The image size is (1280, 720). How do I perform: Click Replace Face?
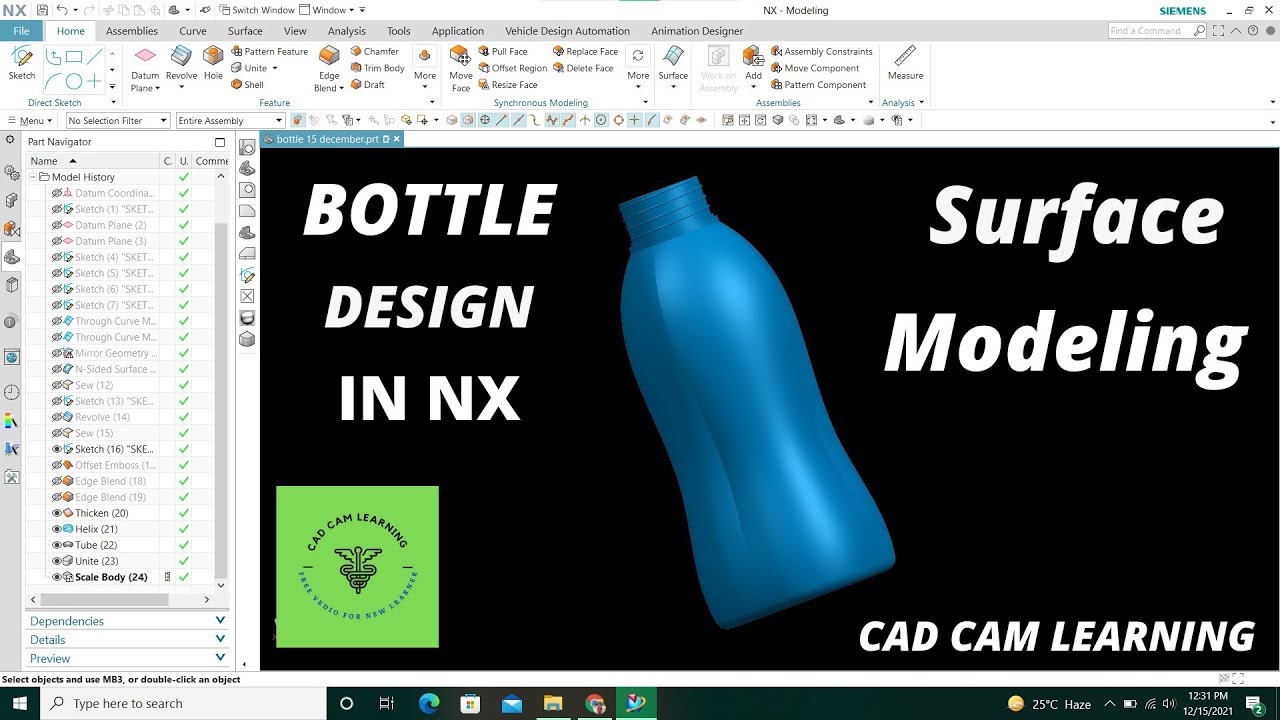tap(585, 51)
